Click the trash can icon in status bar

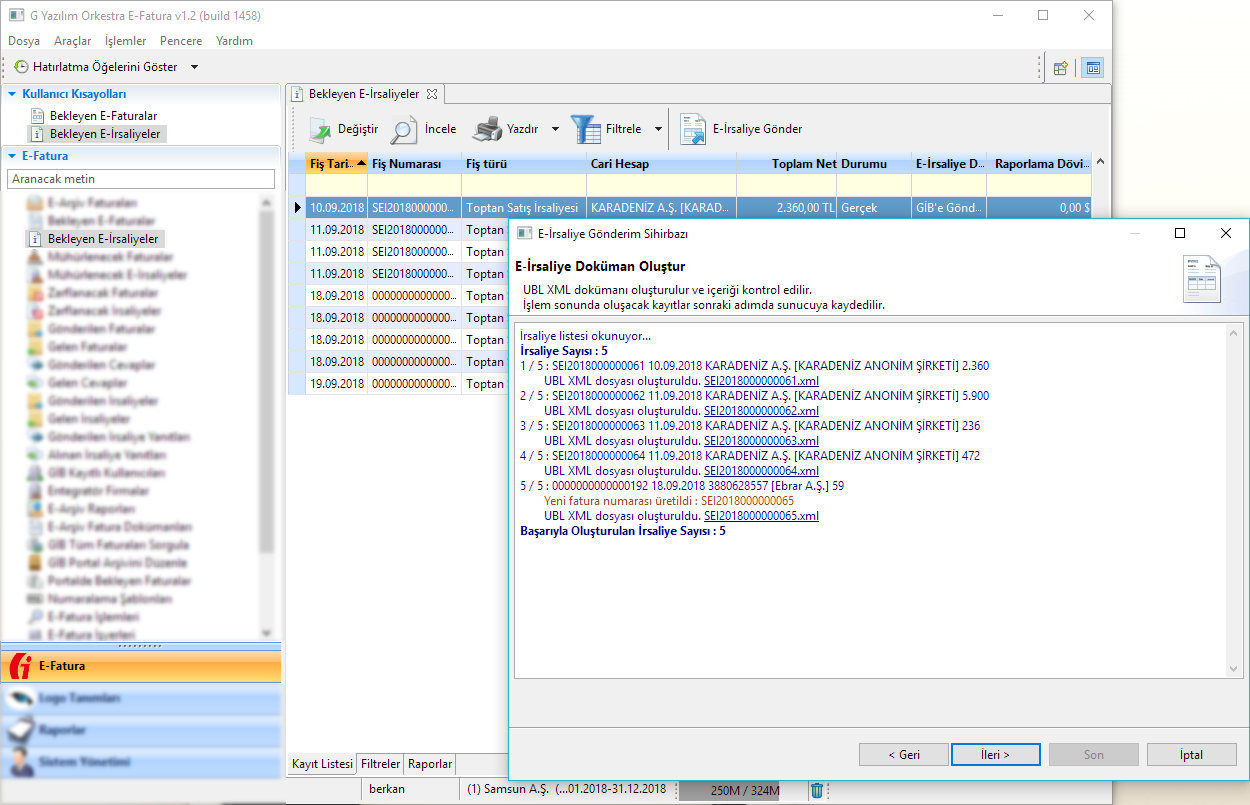click(817, 790)
